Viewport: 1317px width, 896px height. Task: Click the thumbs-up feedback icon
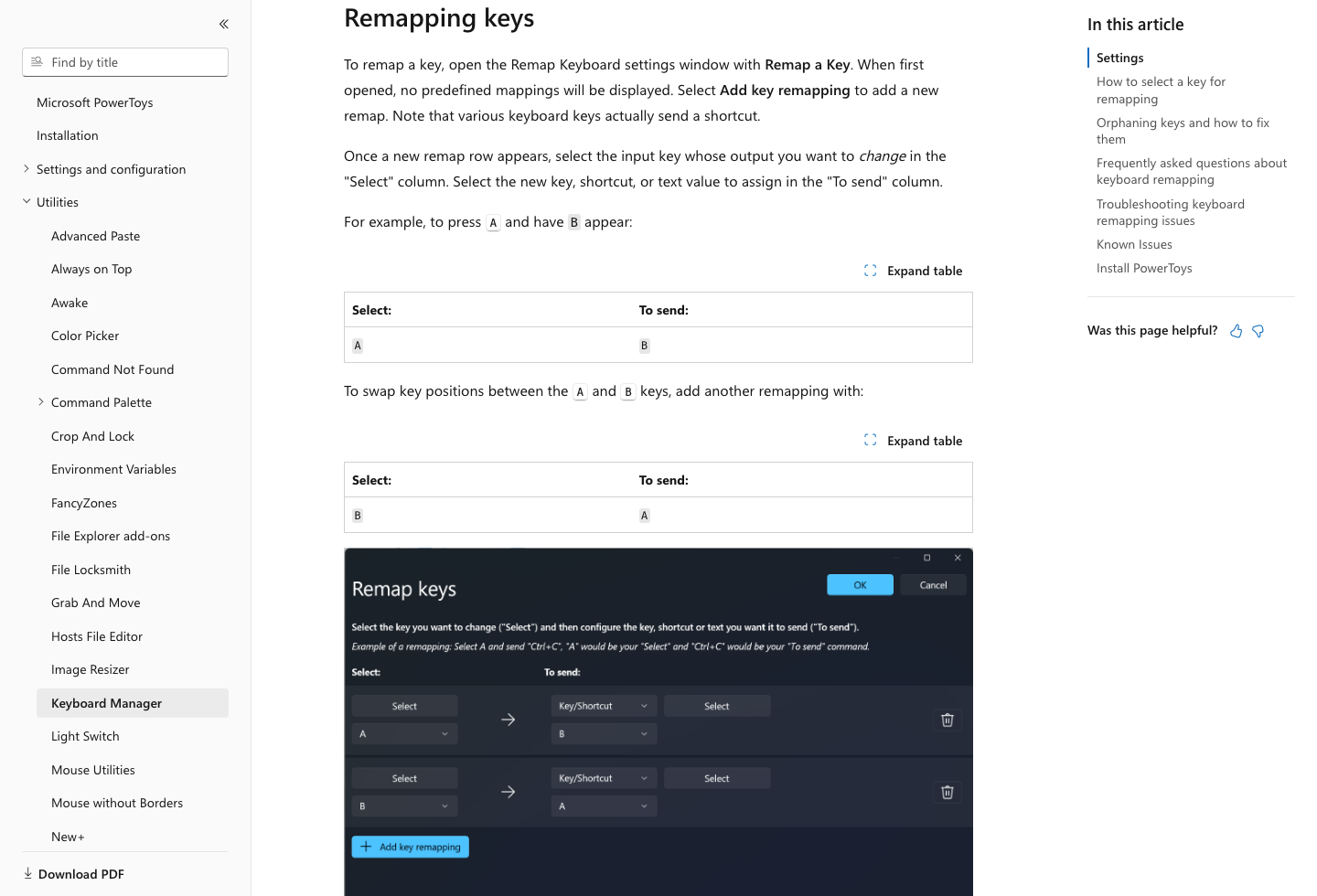click(x=1236, y=331)
